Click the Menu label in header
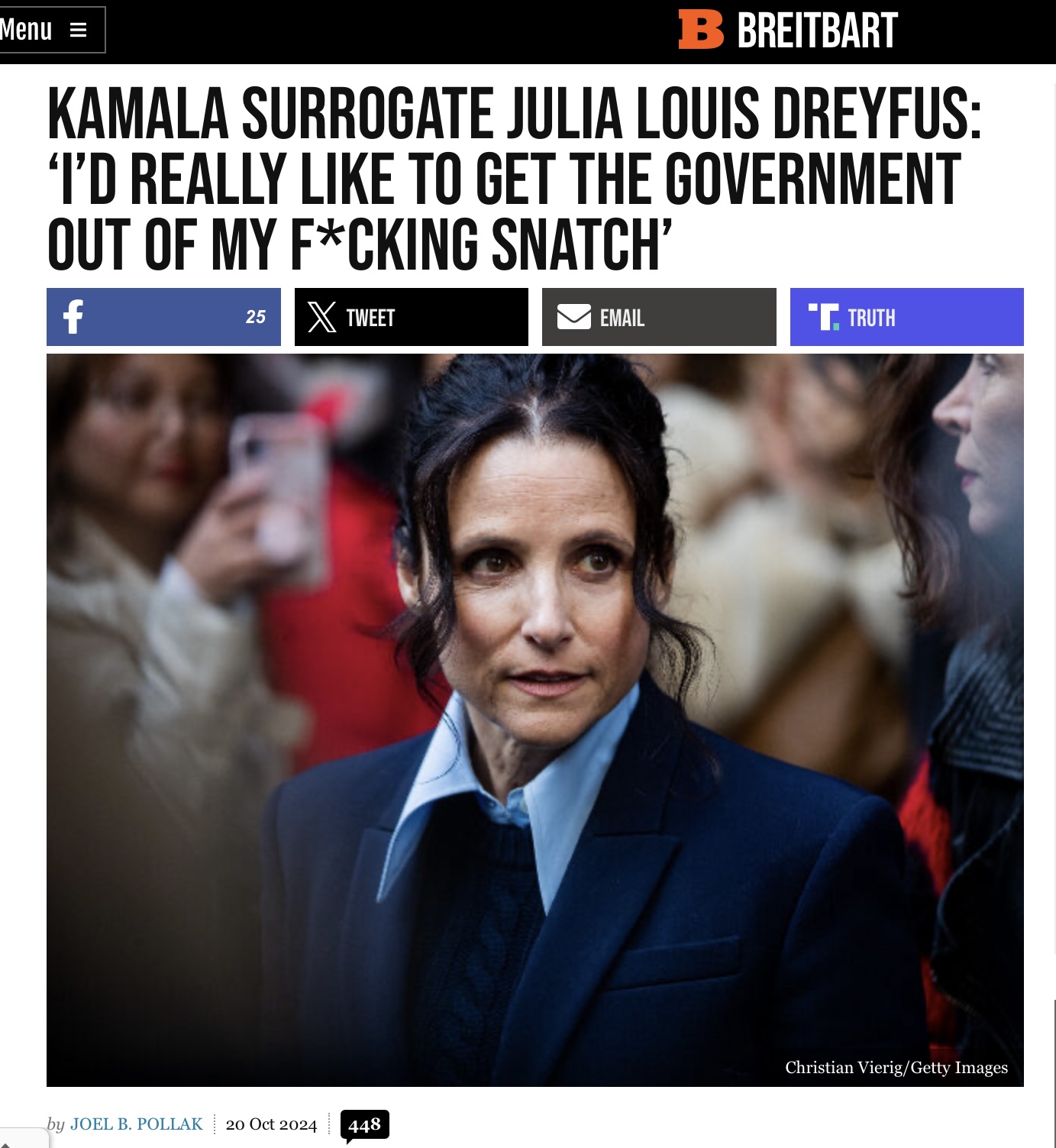Image resolution: width=1056 pixels, height=1148 pixels. pos(26,30)
